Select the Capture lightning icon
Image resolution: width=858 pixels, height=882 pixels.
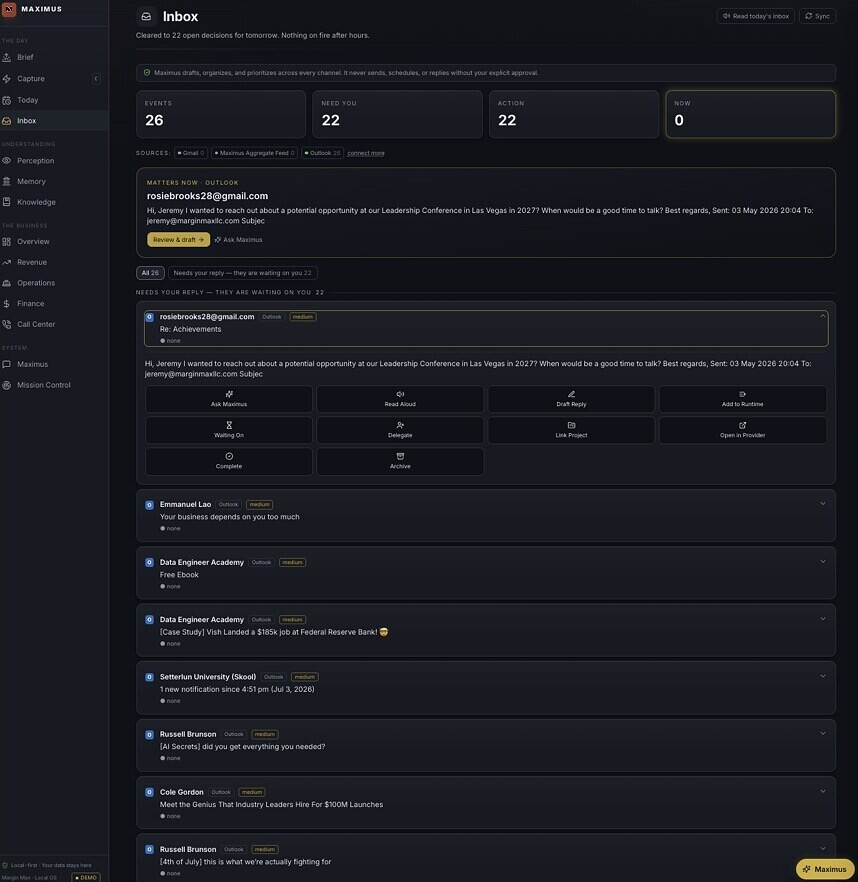(7, 79)
